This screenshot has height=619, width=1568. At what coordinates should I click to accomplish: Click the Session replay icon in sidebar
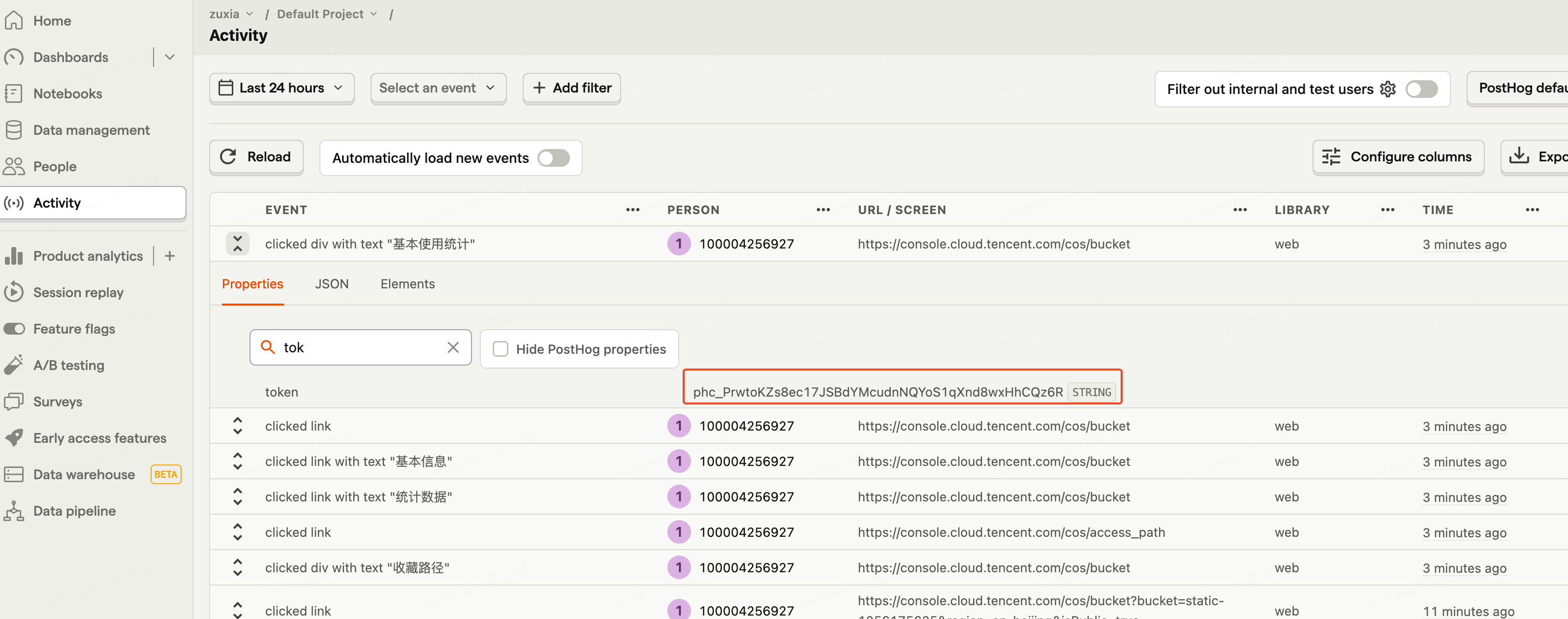[14, 292]
